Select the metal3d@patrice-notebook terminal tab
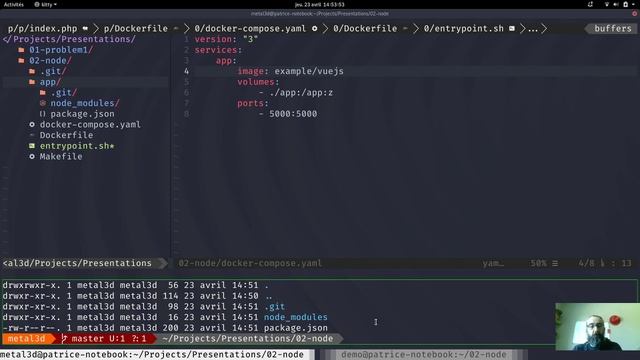This screenshot has width=640, height=360. [157, 354]
